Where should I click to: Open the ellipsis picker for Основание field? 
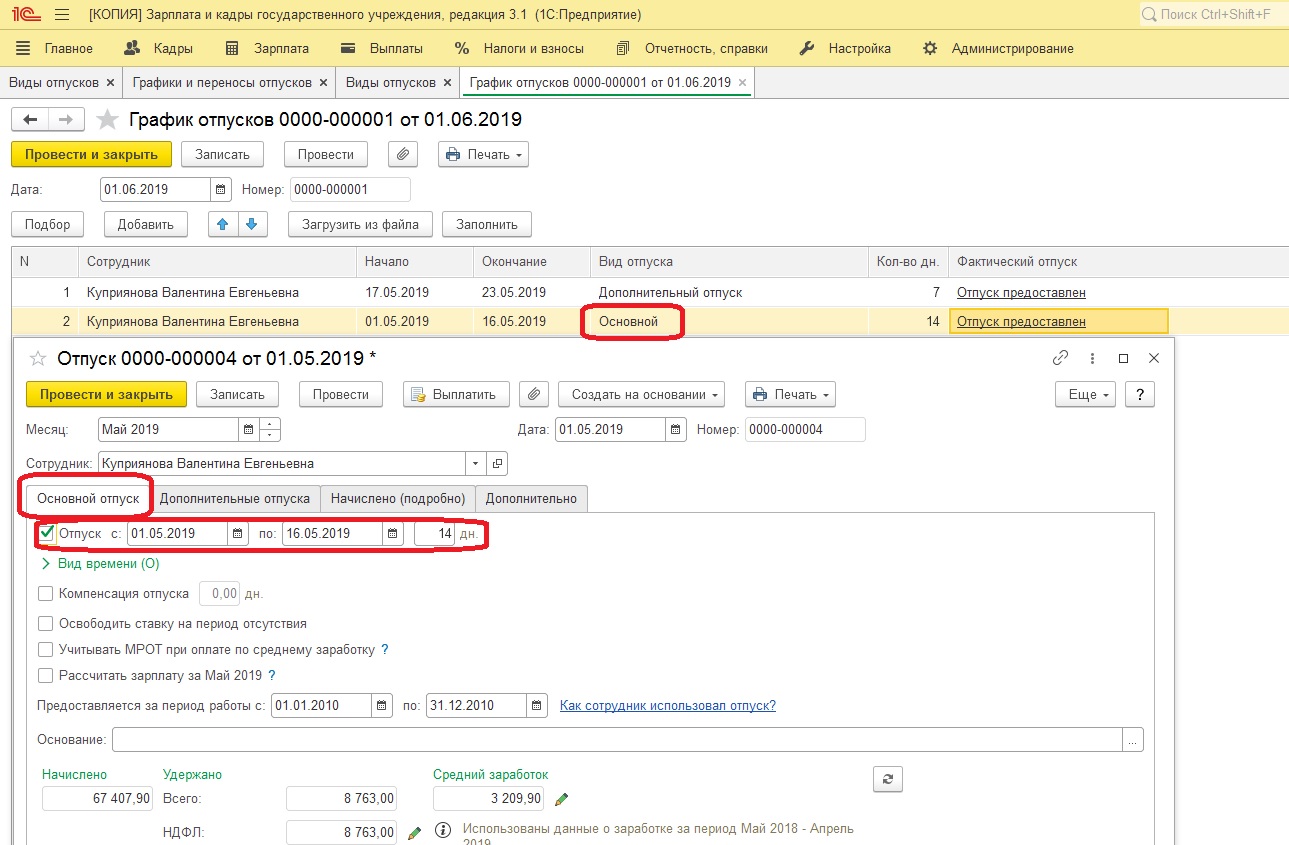click(x=1133, y=740)
